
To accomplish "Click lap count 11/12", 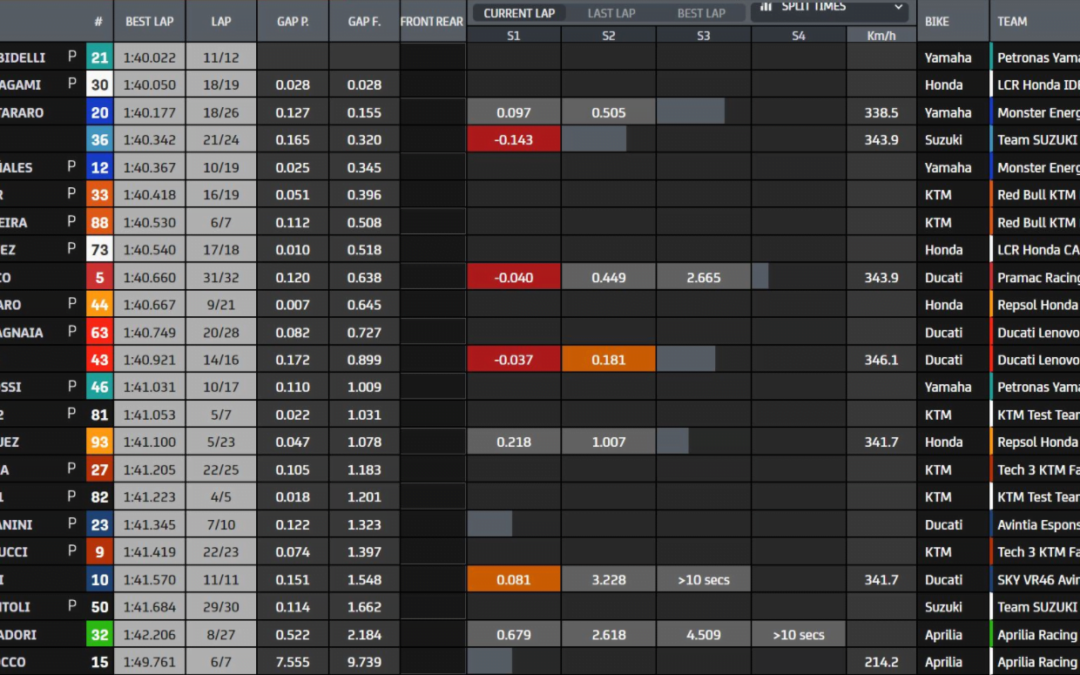I will point(221,57).
